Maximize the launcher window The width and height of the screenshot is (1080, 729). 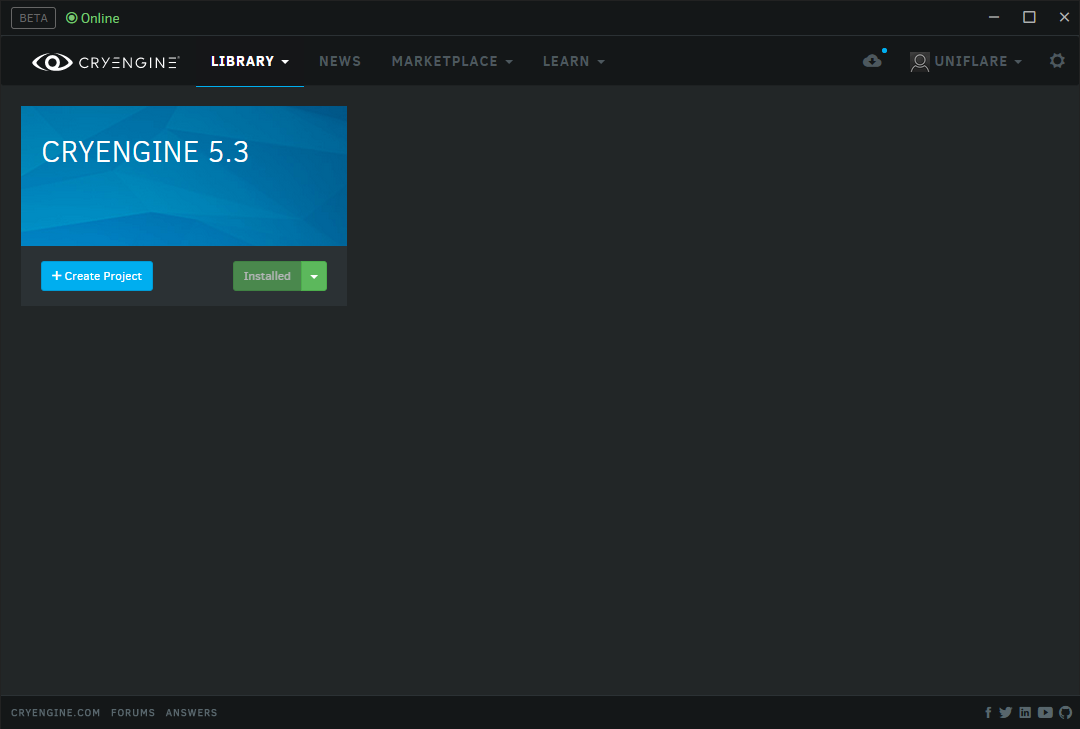pos(1029,17)
